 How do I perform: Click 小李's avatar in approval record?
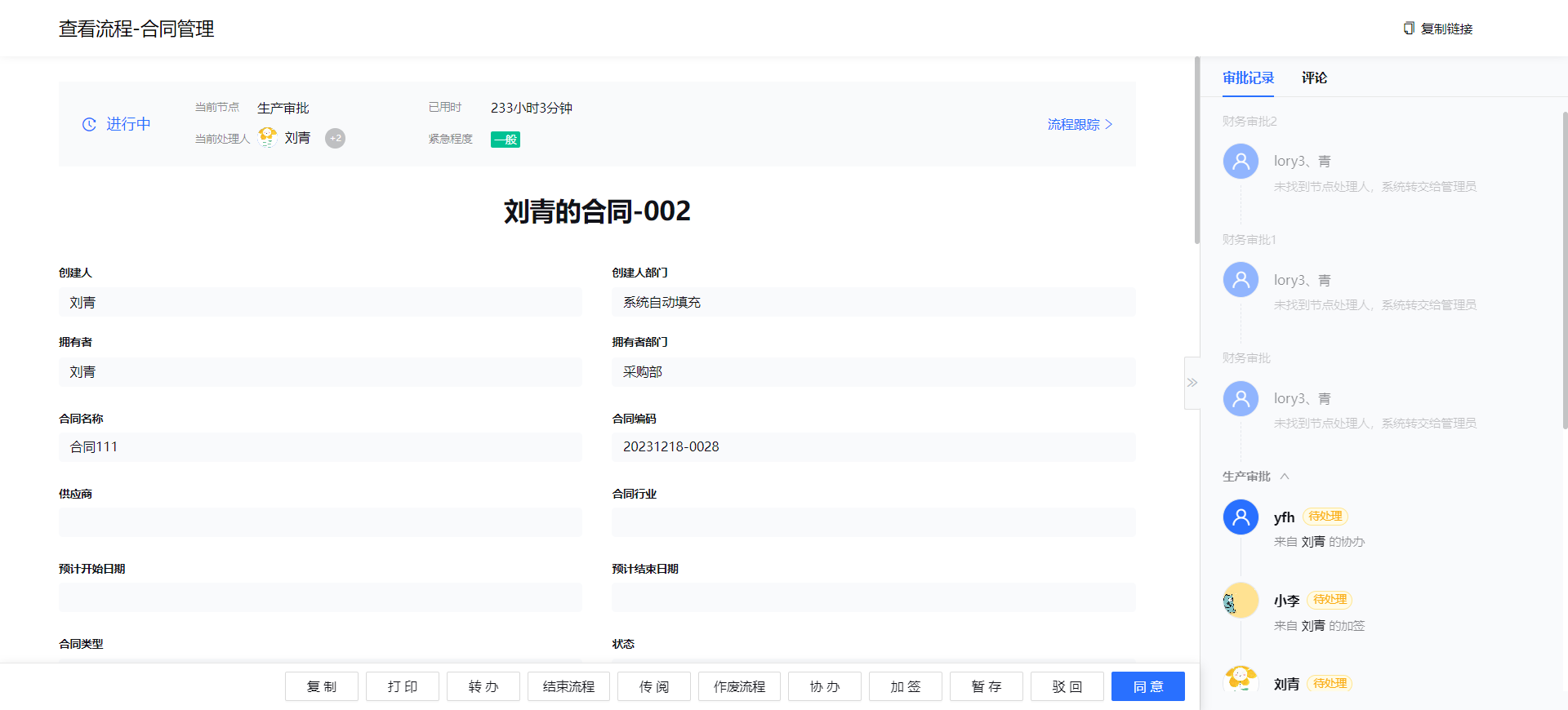click(1241, 601)
